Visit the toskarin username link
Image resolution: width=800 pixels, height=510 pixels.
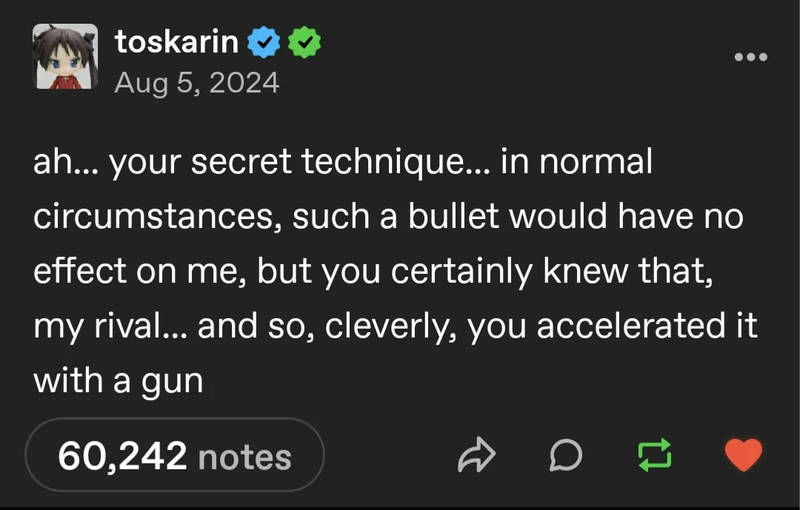pos(177,41)
